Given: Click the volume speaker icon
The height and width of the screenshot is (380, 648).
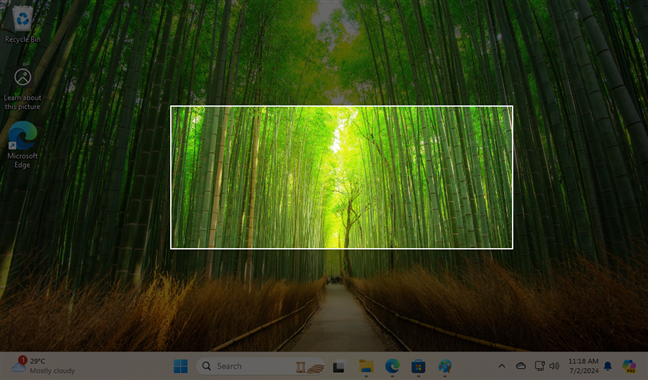Looking at the screenshot, I should coord(554,366).
